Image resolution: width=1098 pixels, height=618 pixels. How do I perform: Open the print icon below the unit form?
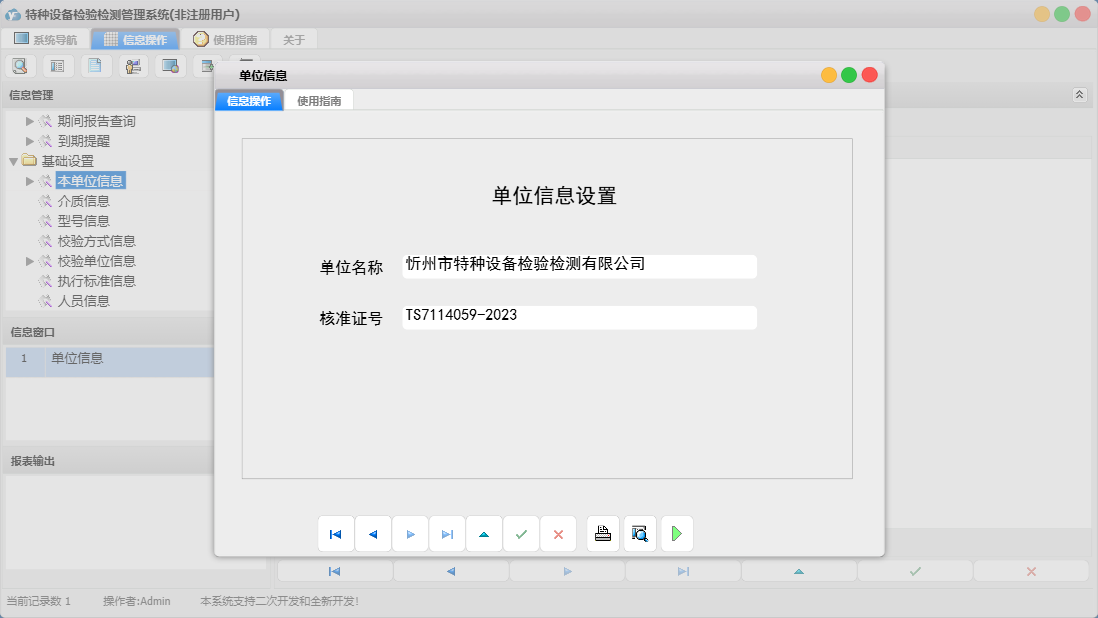602,533
